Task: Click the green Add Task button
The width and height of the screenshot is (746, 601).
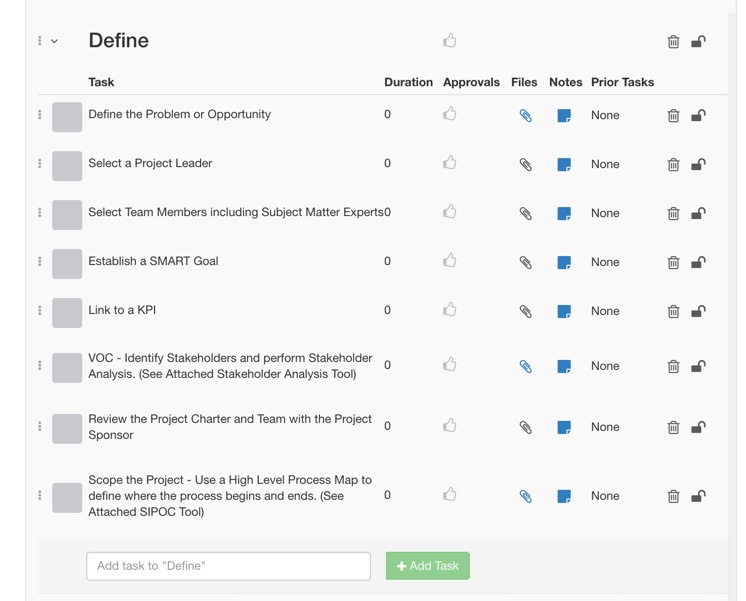Action: click(x=428, y=566)
